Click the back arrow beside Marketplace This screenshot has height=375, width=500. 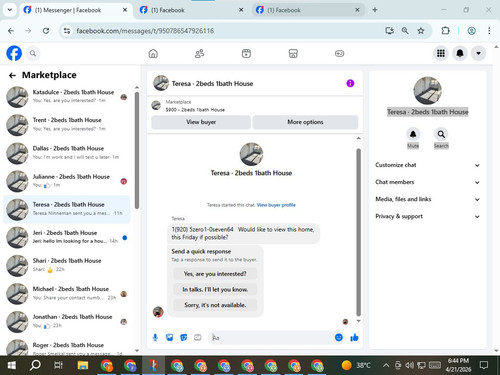[x=12, y=75]
